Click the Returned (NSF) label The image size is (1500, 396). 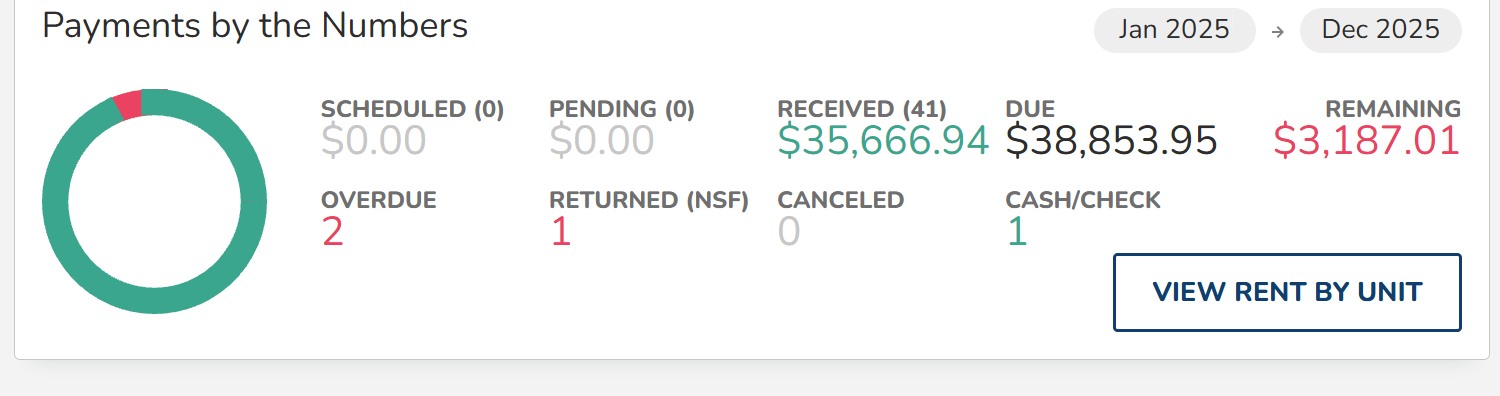[x=649, y=200]
